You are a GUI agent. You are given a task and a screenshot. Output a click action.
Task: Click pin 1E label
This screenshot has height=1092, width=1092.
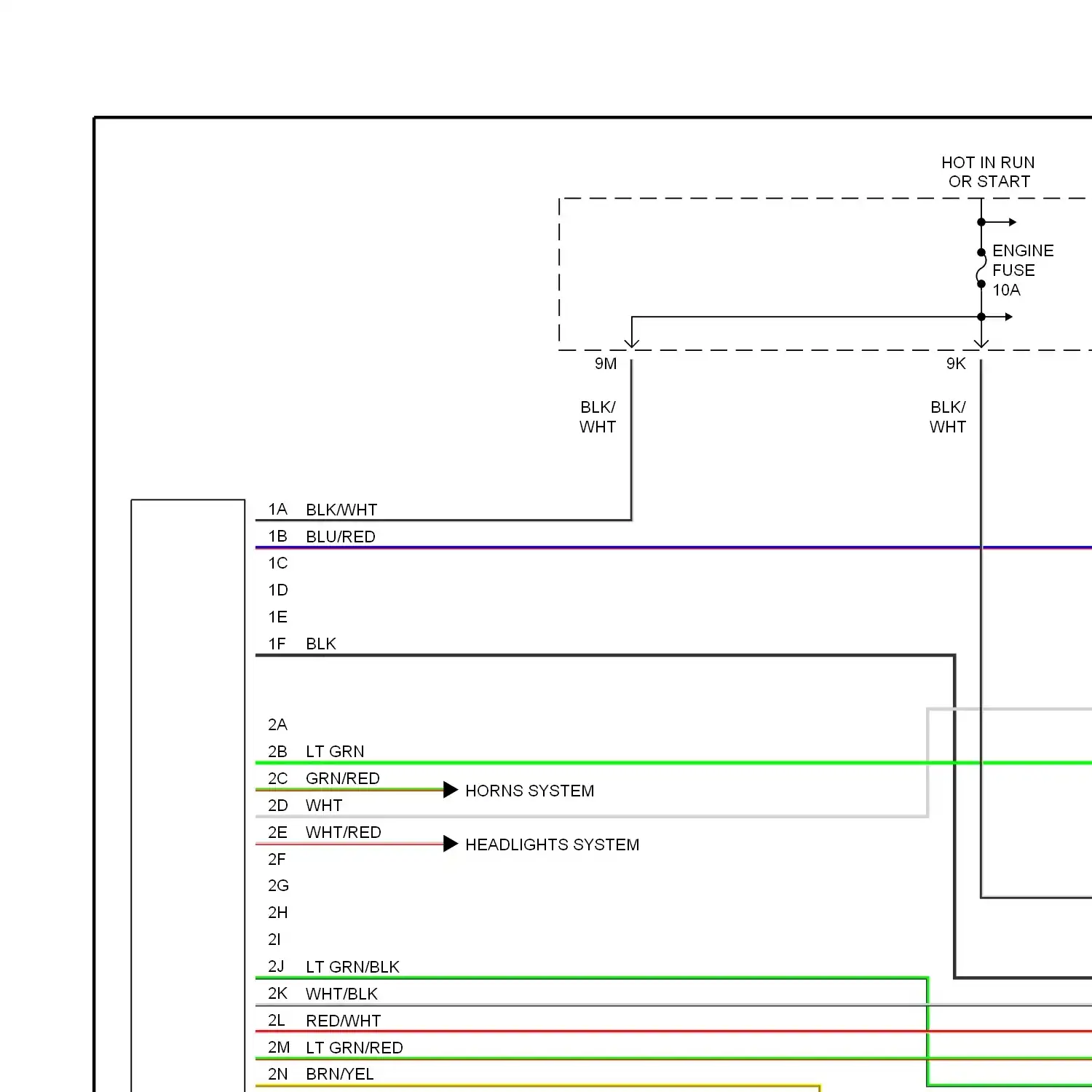pyautogui.click(x=277, y=617)
